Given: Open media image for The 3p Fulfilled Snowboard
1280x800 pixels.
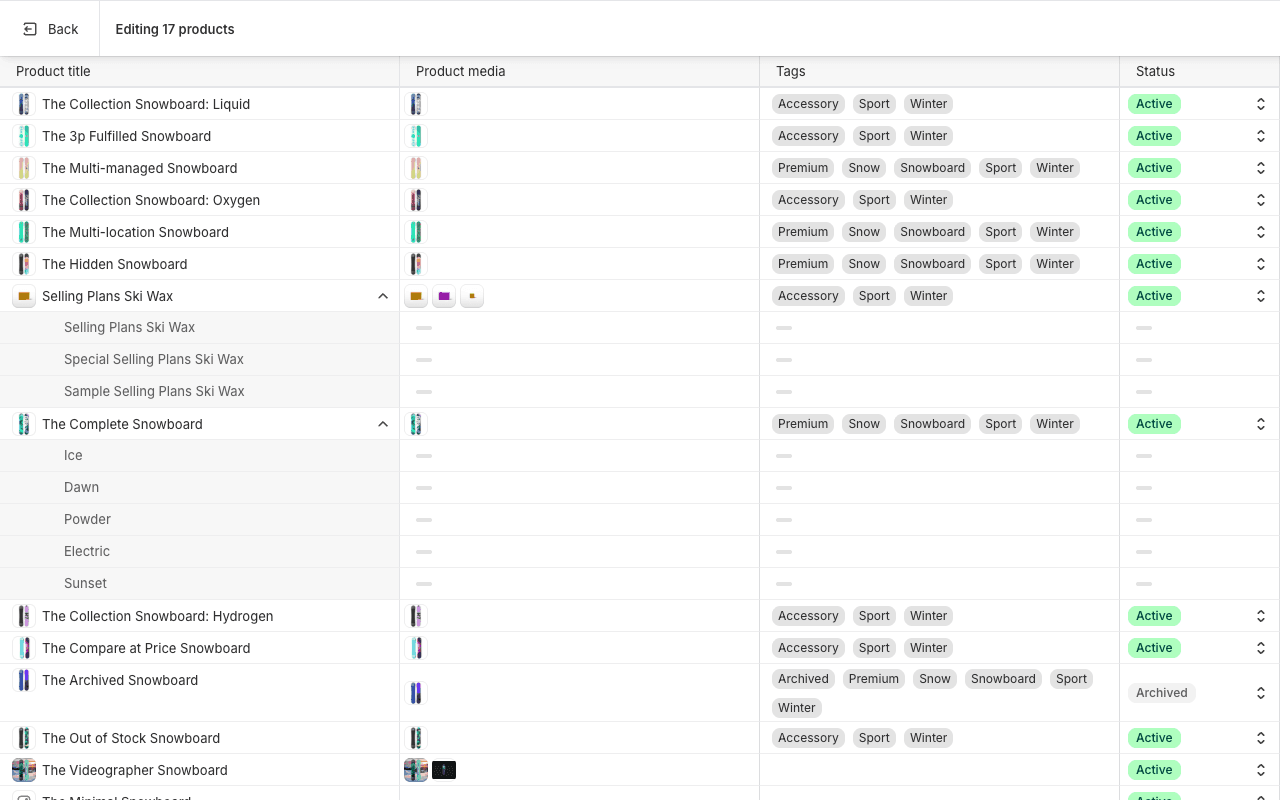Looking at the screenshot, I should 416,136.
